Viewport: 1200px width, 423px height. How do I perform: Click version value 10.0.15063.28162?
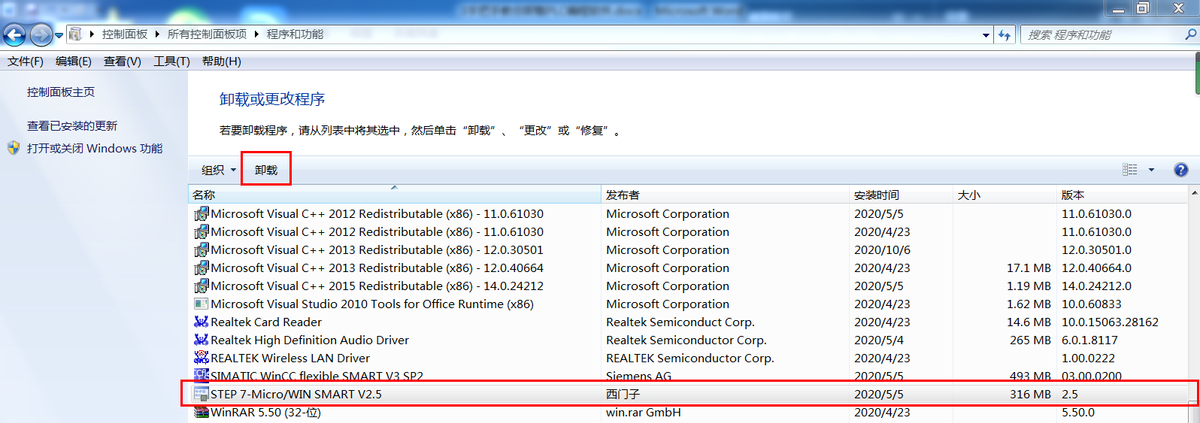pos(1110,322)
